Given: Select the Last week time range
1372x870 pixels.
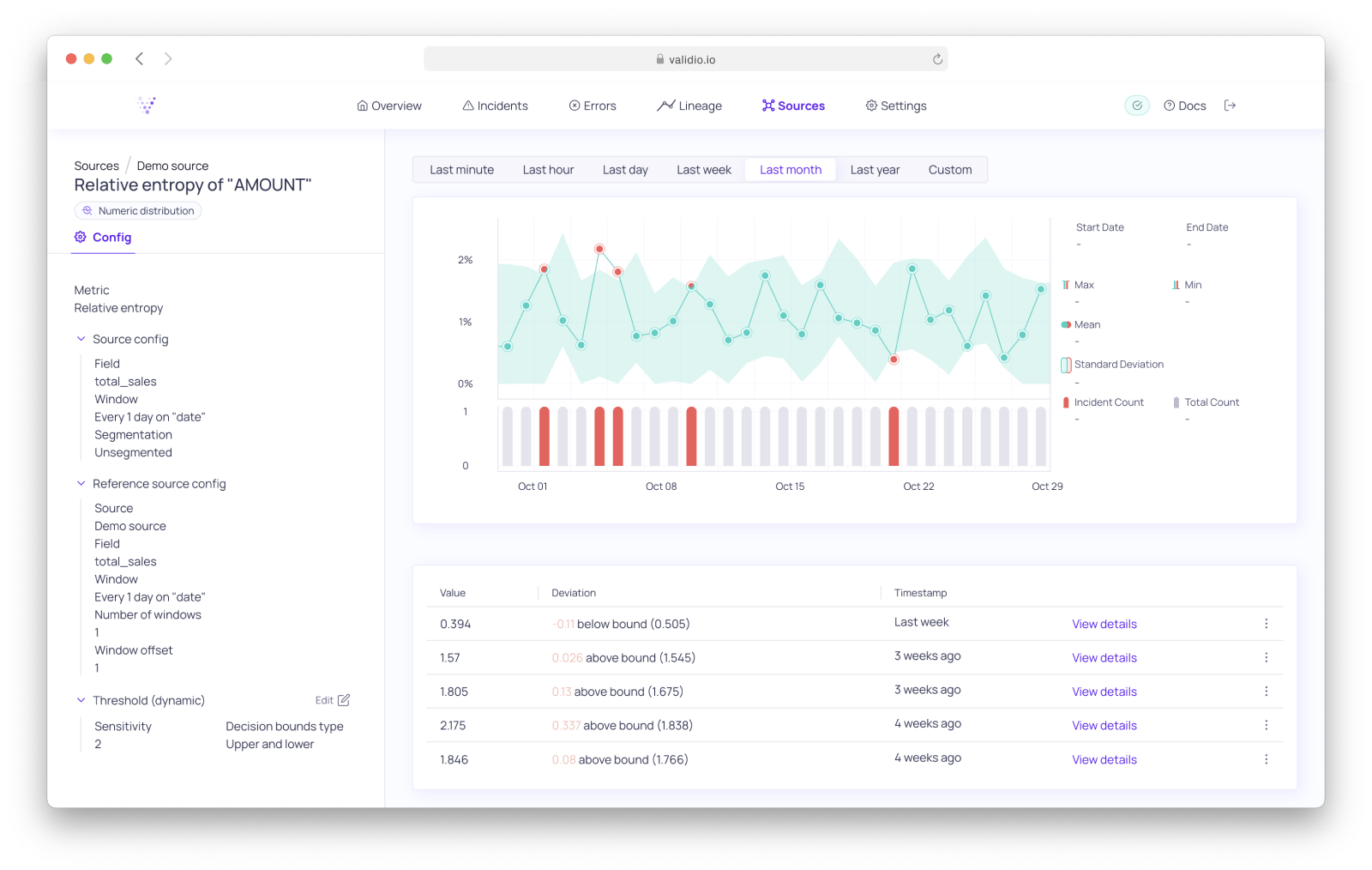Looking at the screenshot, I should [704, 170].
